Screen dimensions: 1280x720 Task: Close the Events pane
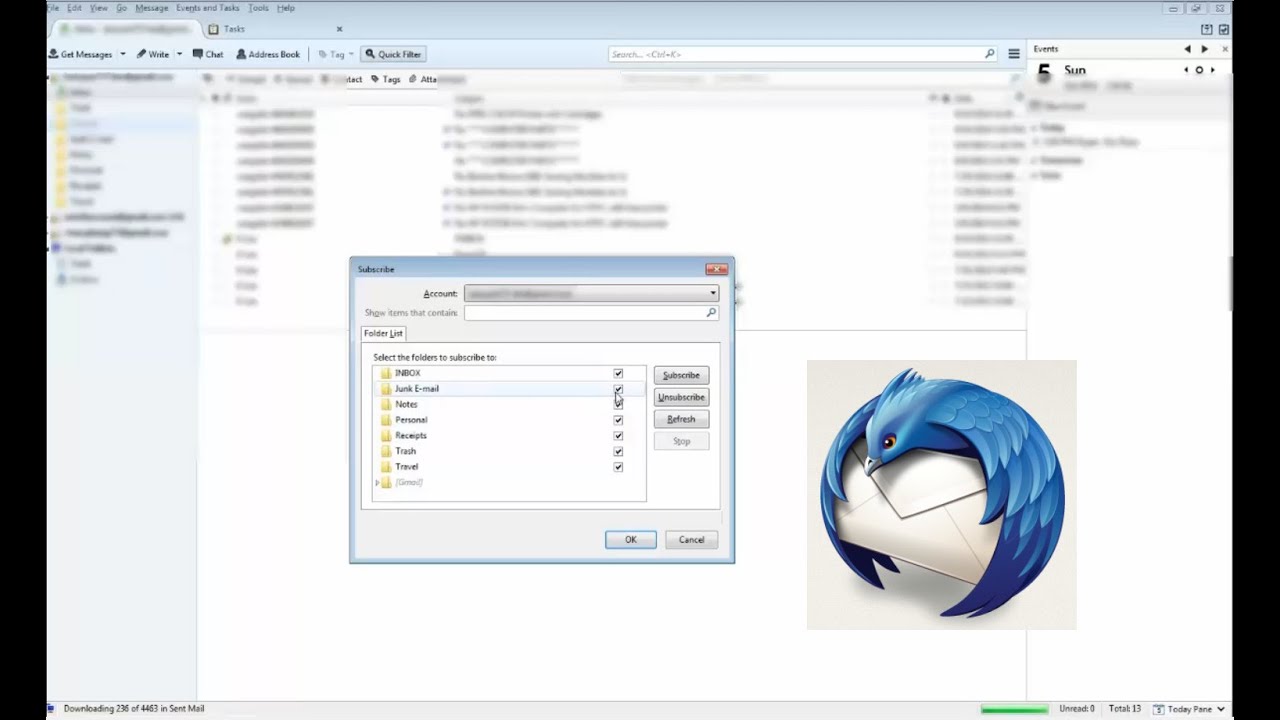click(x=1224, y=49)
